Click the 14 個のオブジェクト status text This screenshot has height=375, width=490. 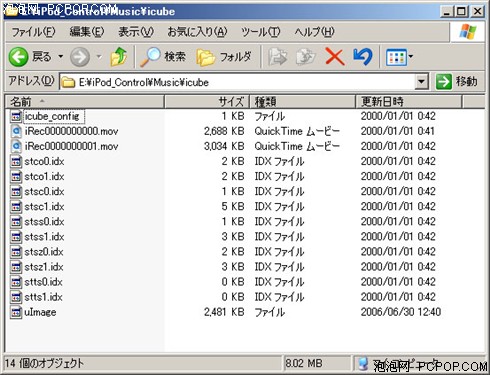[x=44, y=363]
